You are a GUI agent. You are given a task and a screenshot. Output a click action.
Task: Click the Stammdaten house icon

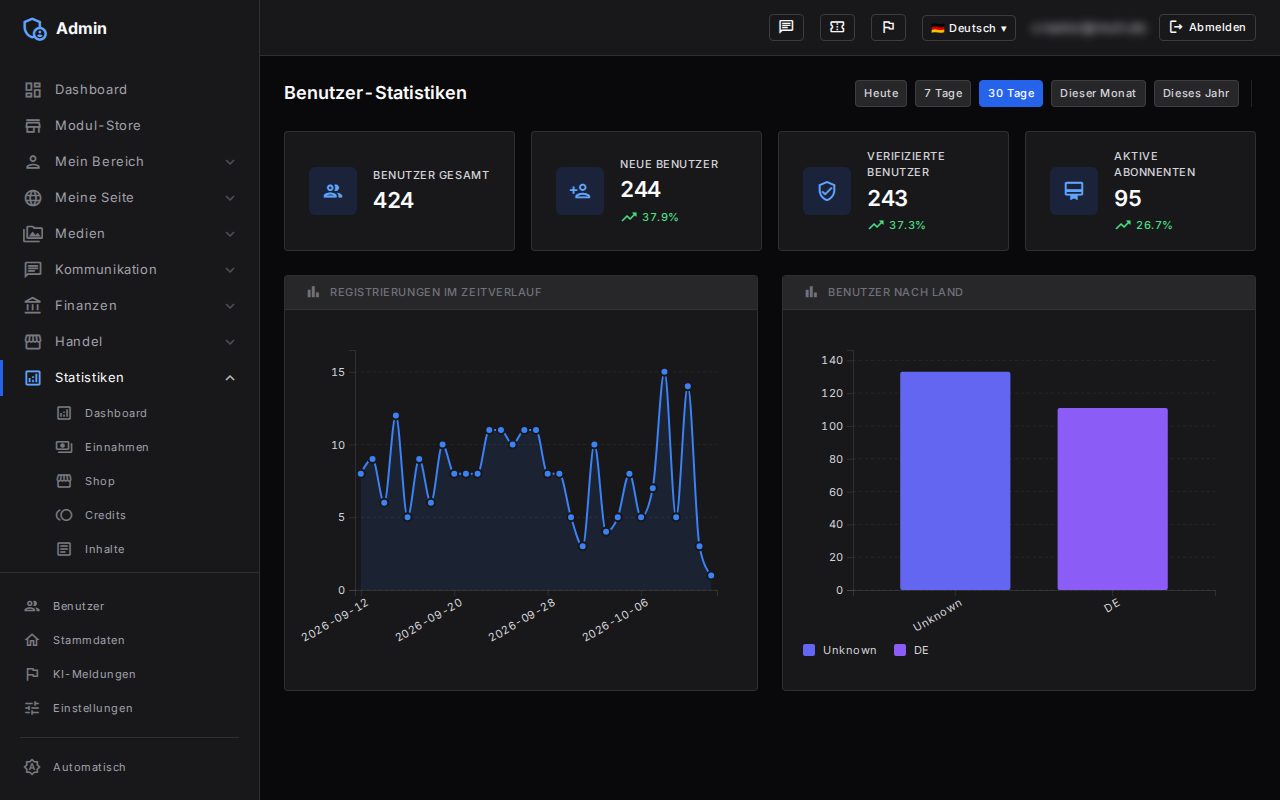(32, 640)
